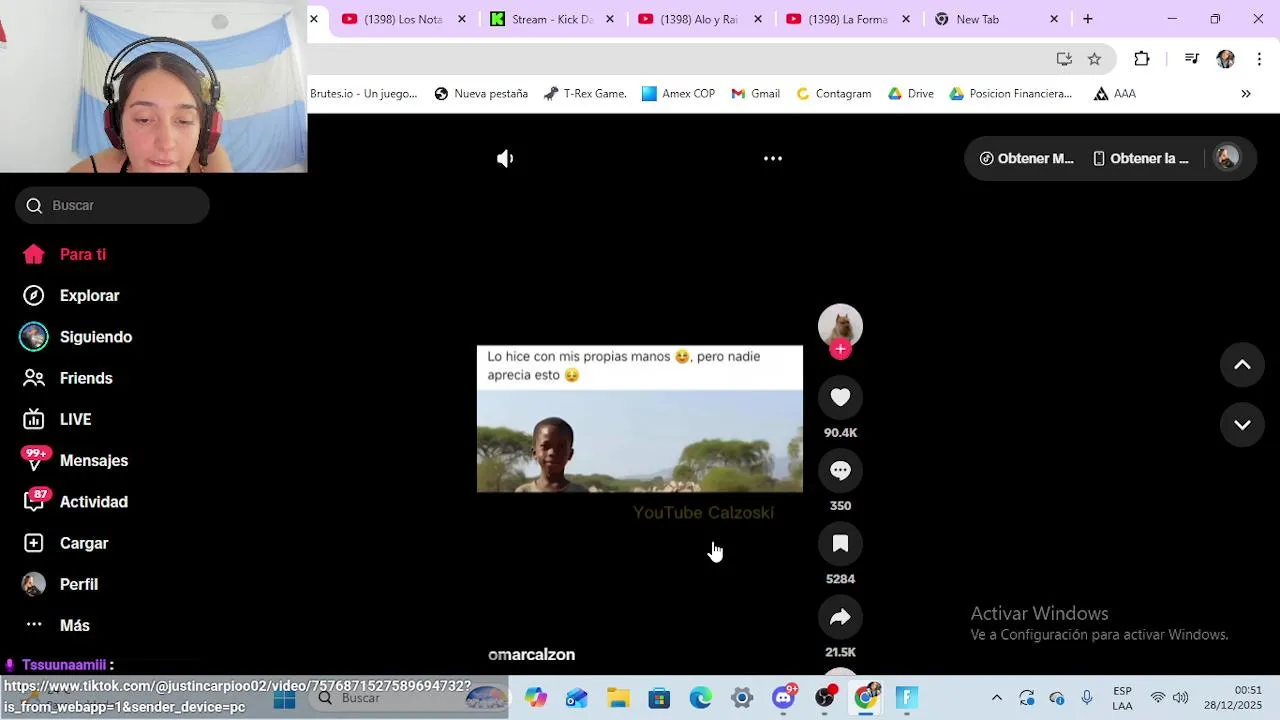The height and width of the screenshot is (720, 1280).
Task: Open the AAA bookmark
Action: pyautogui.click(x=1115, y=93)
